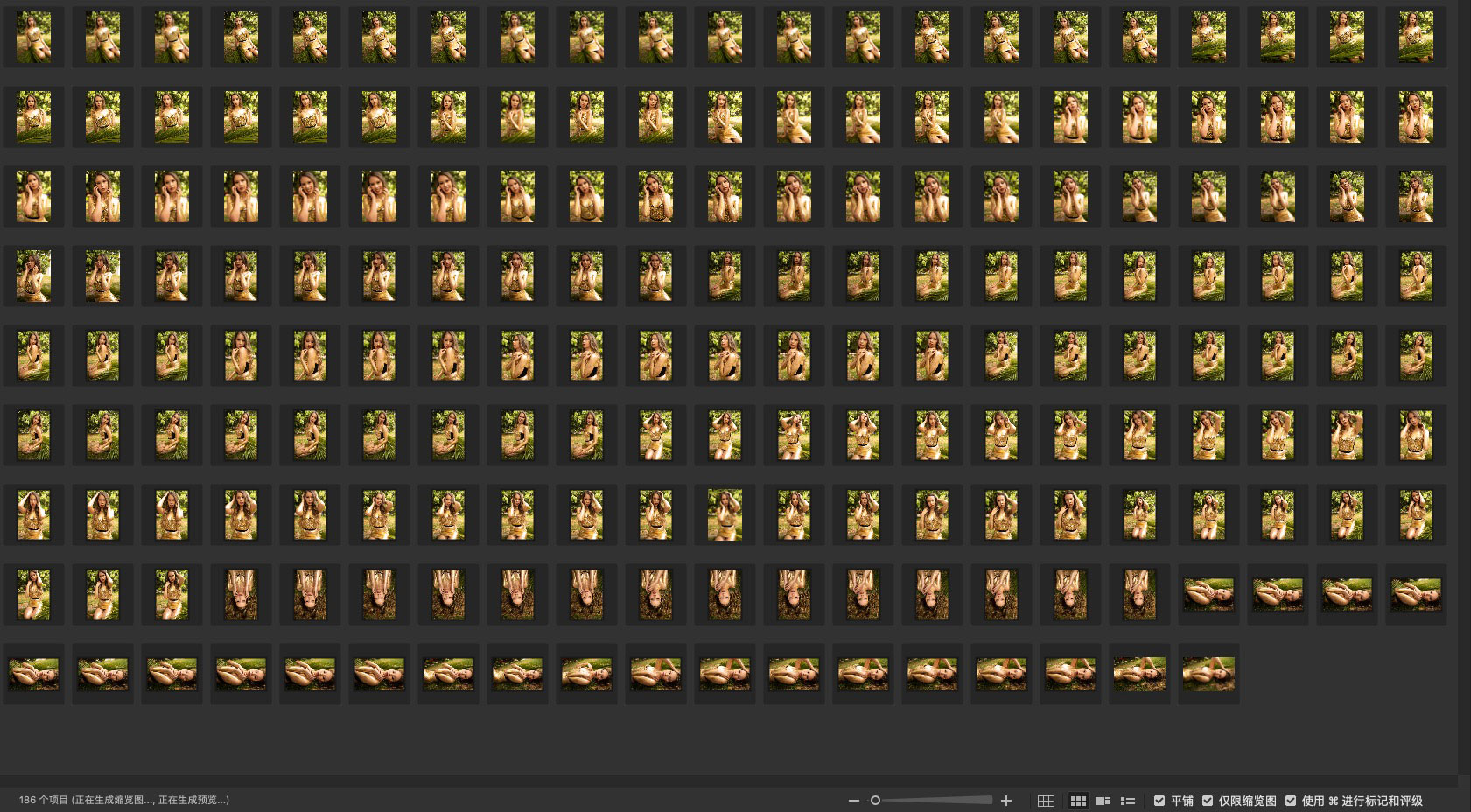Uncheck the 仅限缩览图 checkbox
Image resolution: width=1471 pixels, height=812 pixels.
(x=1208, y=801)
